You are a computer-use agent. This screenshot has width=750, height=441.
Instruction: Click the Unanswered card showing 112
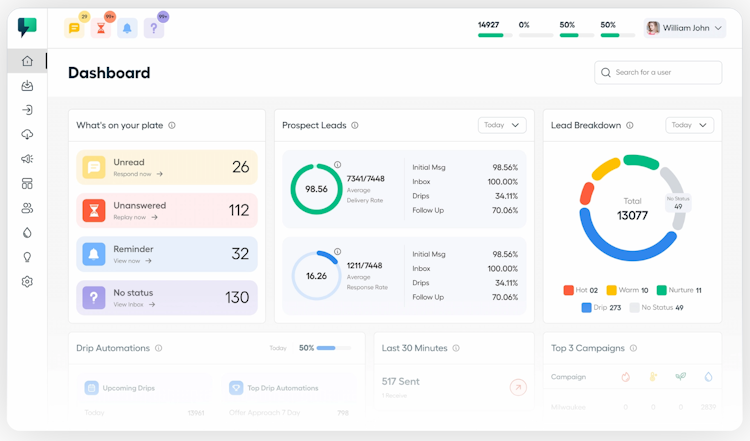coord(167,210)
